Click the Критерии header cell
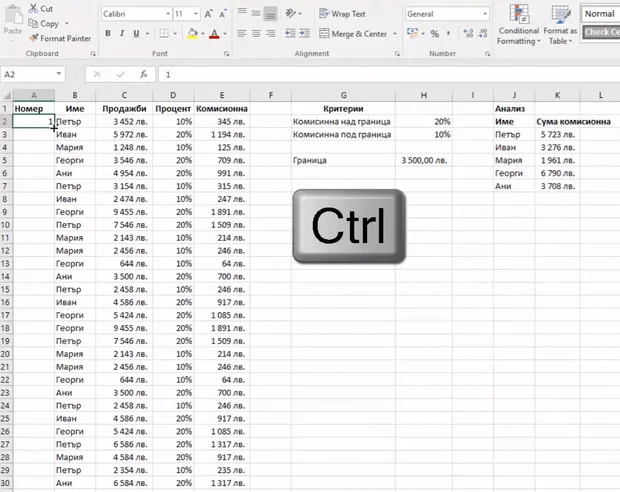The height and width of the screenshot is (492, 620). tap(343, 108)
